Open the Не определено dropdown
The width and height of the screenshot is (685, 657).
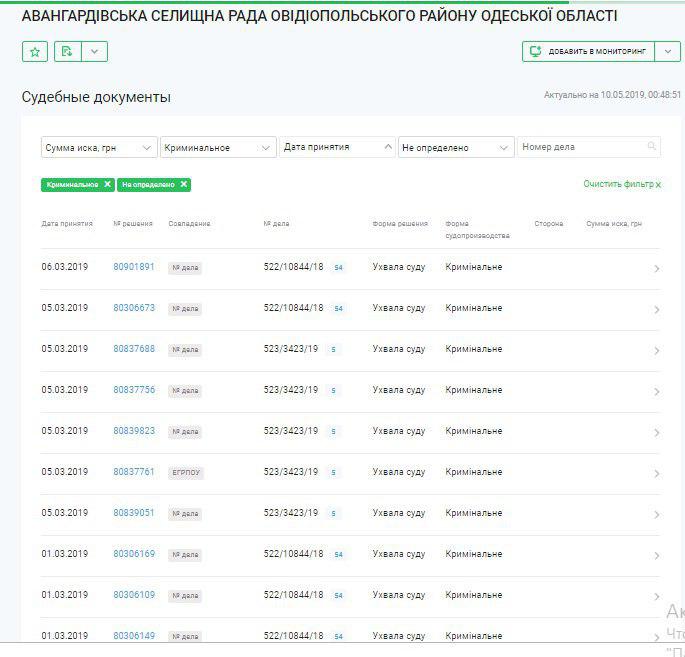(456, 147)
